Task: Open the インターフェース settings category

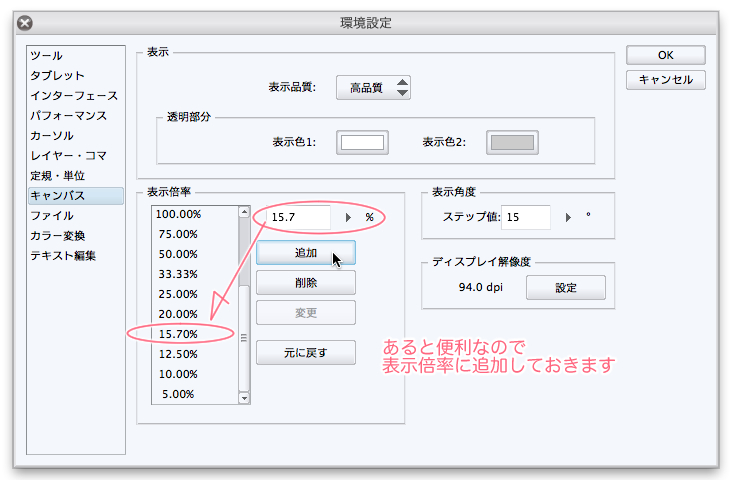Action: click(74, 95)
